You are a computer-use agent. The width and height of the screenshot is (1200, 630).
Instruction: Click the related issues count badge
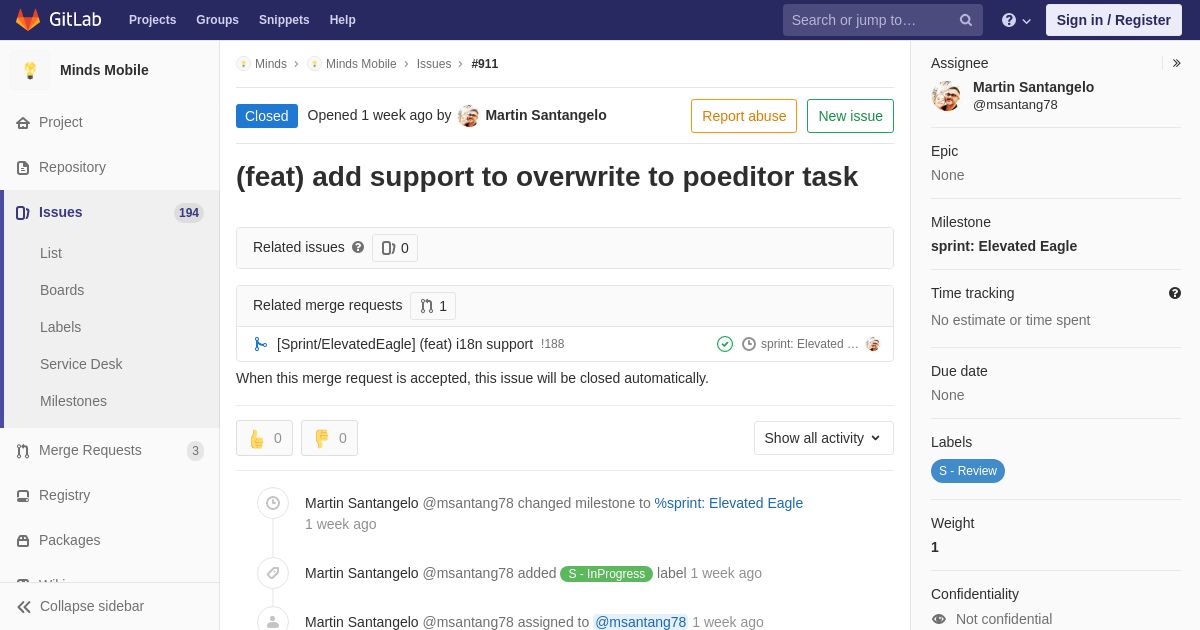tap(395, 248)
